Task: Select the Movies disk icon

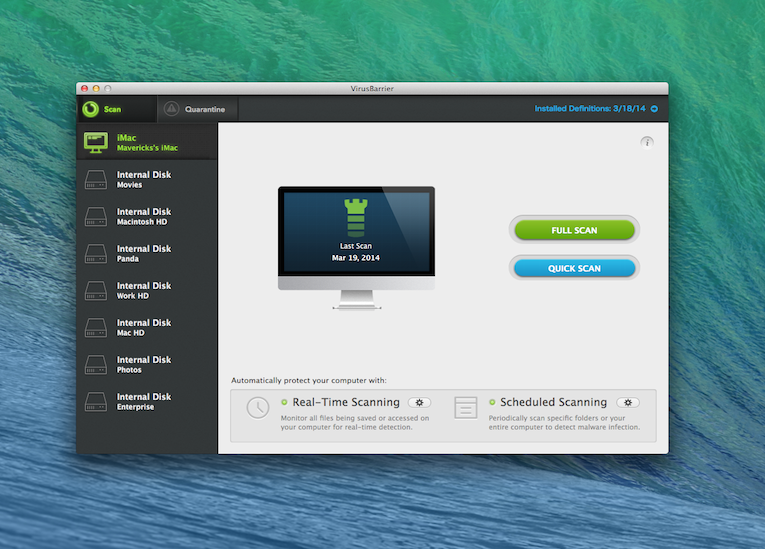Action: point(96,180)
